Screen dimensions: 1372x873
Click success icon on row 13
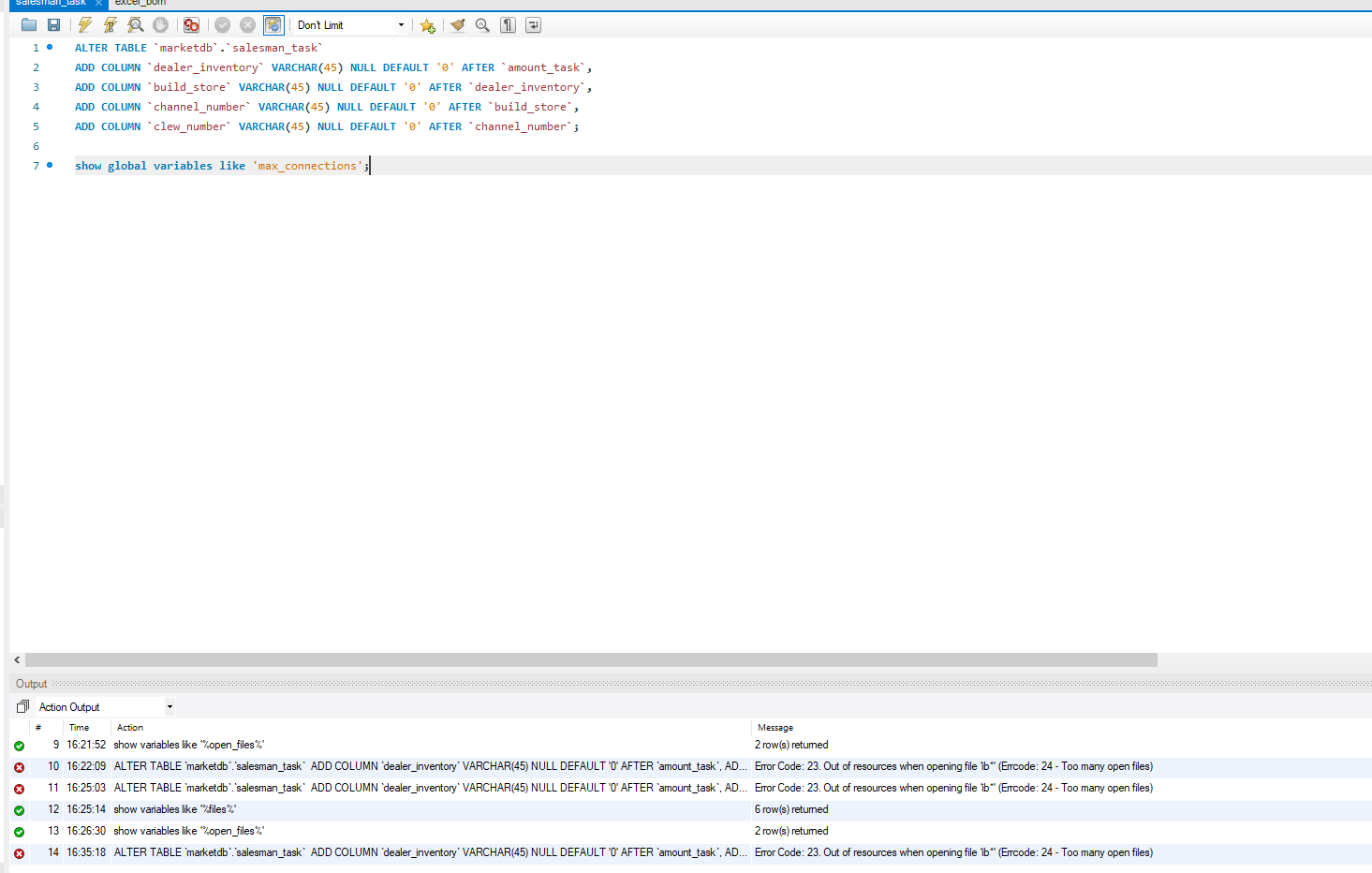click(x=19, y=832)
